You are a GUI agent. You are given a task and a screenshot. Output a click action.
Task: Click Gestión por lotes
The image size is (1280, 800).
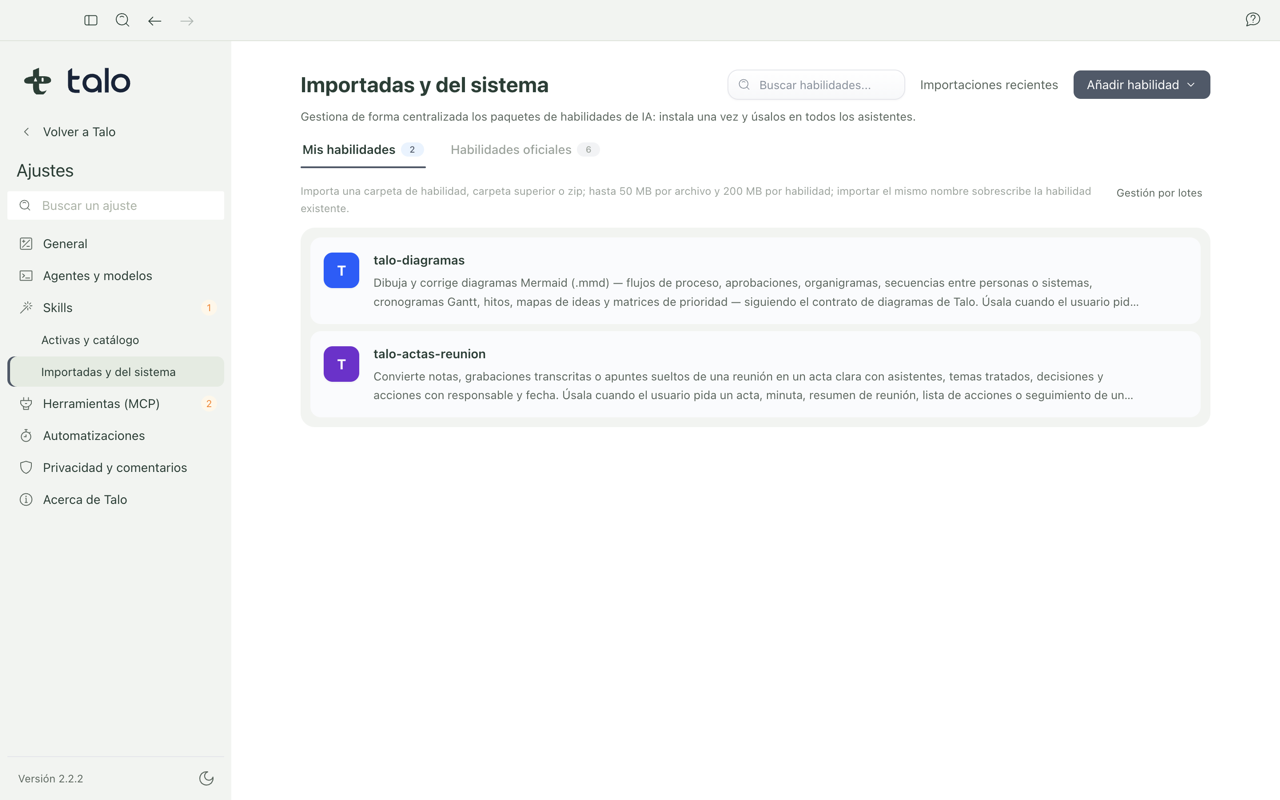tap(1159, 193)
